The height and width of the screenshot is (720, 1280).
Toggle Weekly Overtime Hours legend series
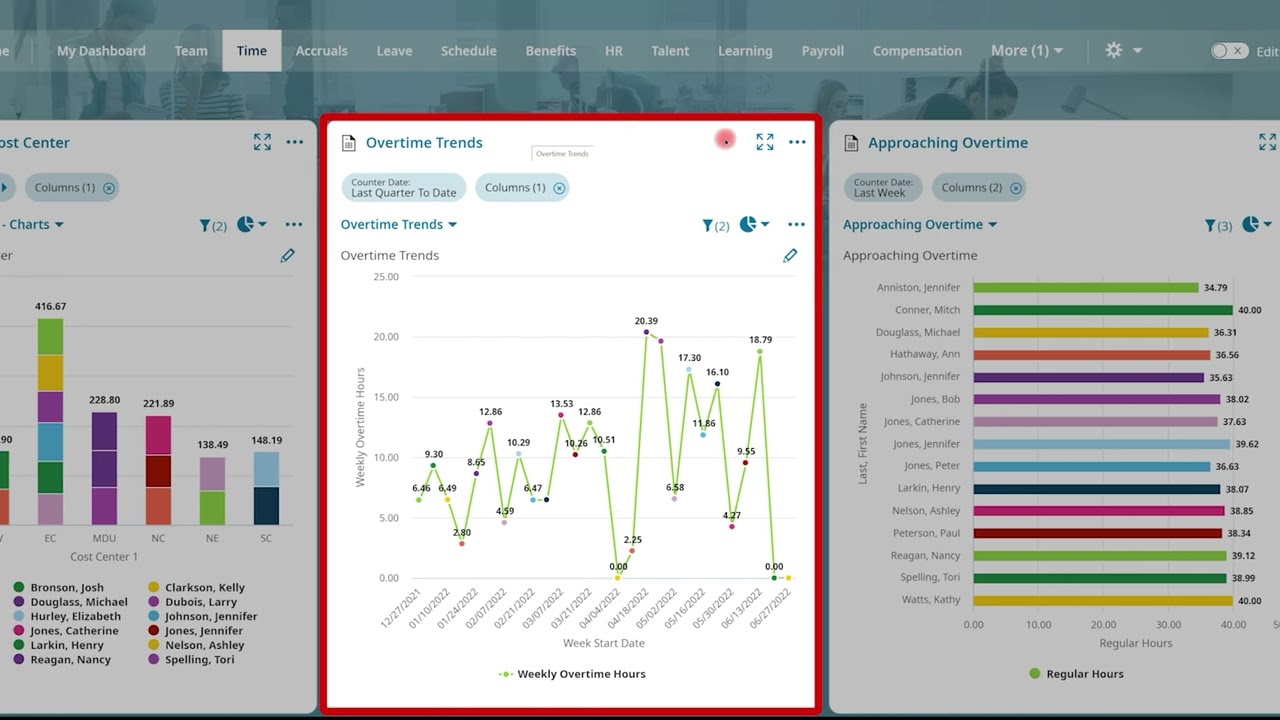coord(572,674)
